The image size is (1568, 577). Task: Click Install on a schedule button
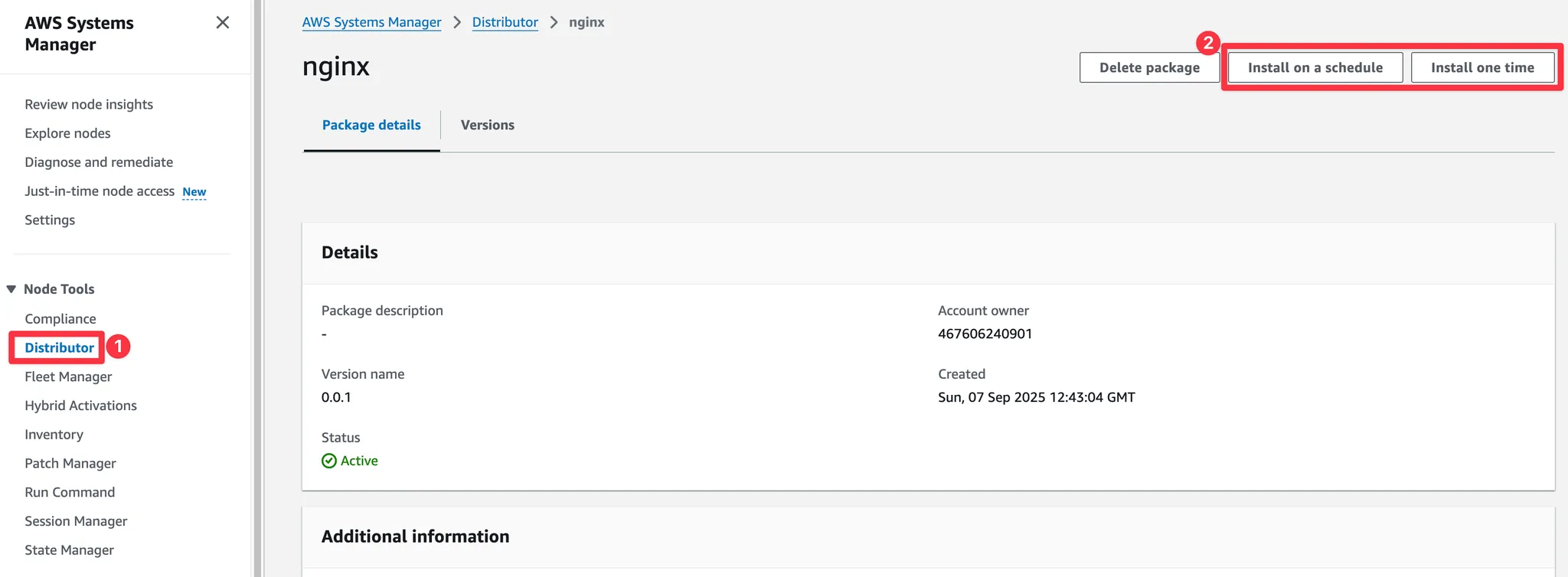[1315, 67]
